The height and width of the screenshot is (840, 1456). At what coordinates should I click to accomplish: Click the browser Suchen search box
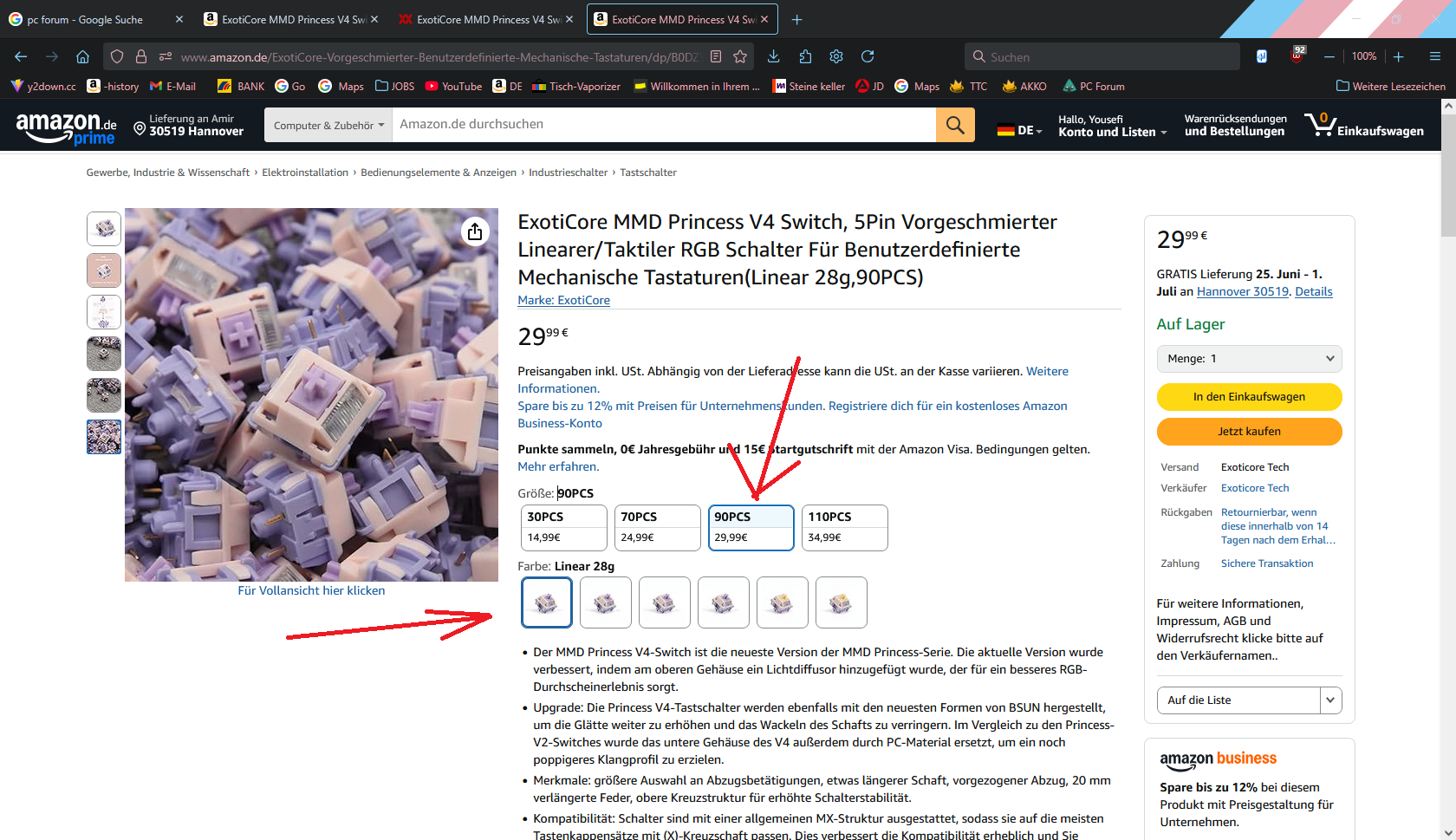pos(1102,56)
